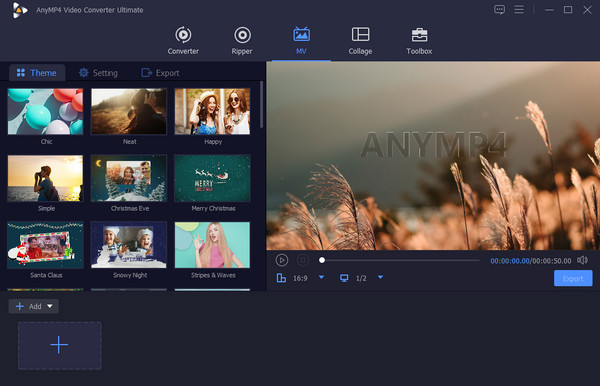This screenshot has width=600, height=386.
Task: Play the preview video
Action: coord(282,261)
